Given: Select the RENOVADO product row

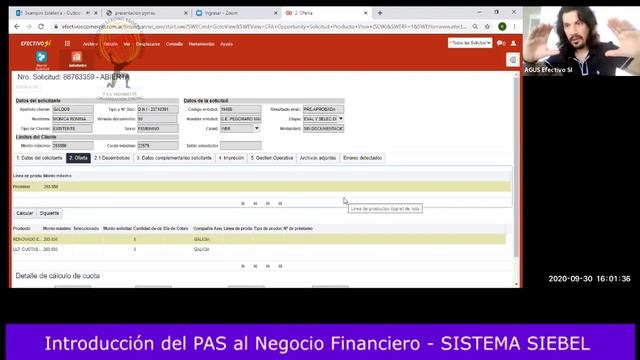Looking at the screenshot, I should pos(259,239).
